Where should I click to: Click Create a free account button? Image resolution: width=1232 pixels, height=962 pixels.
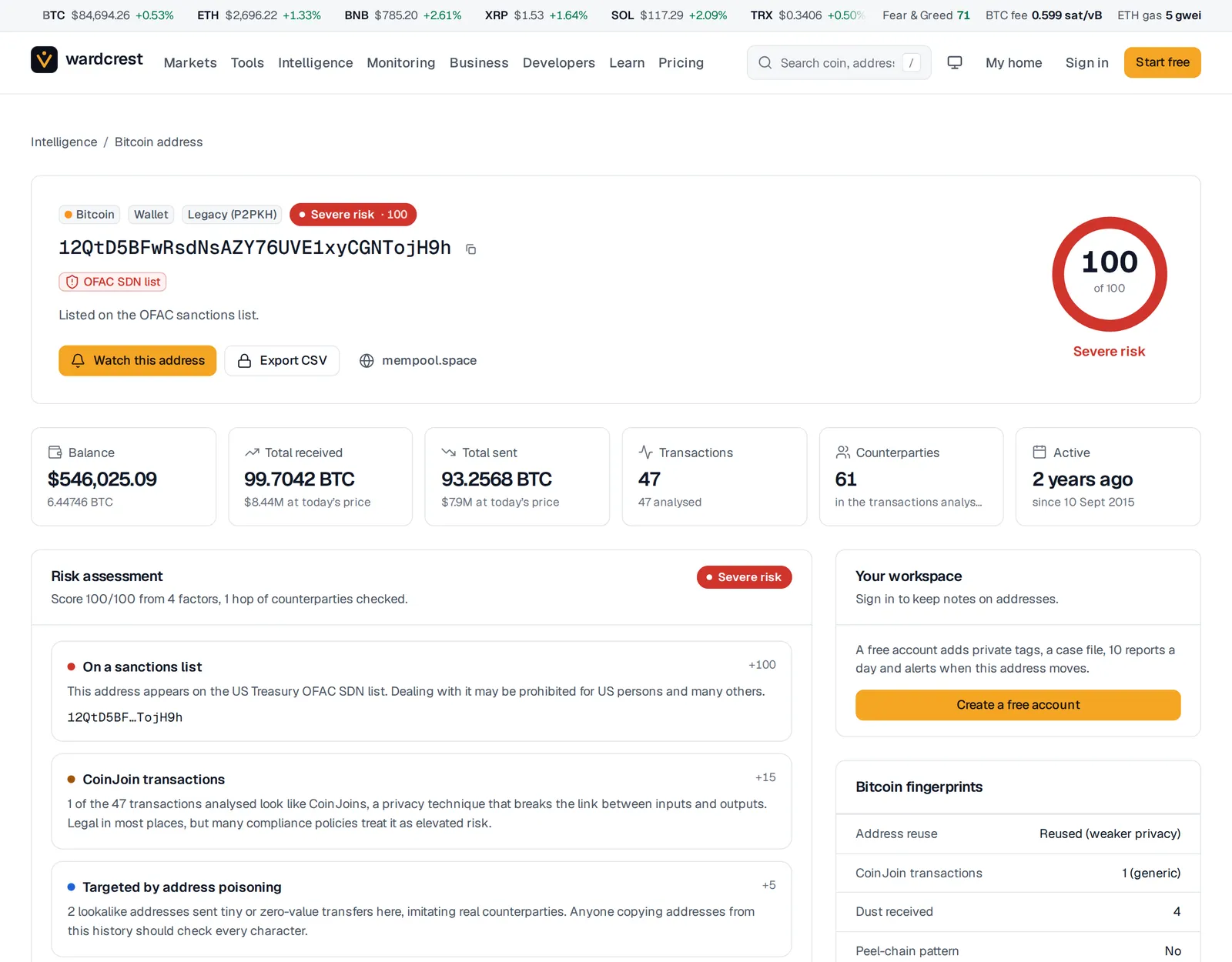point(1018,705)
